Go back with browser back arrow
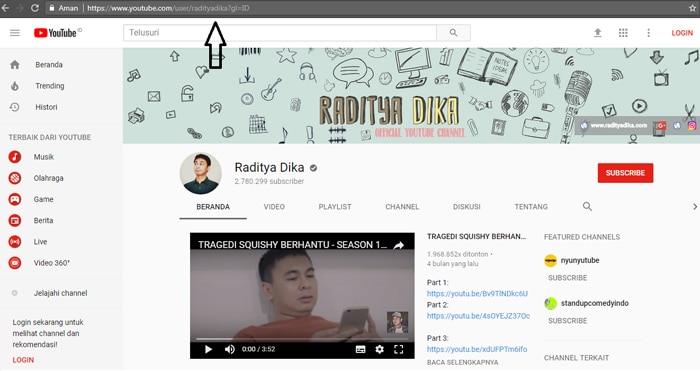This screenshot has height=371, width=700. click(x=5, y=8)
